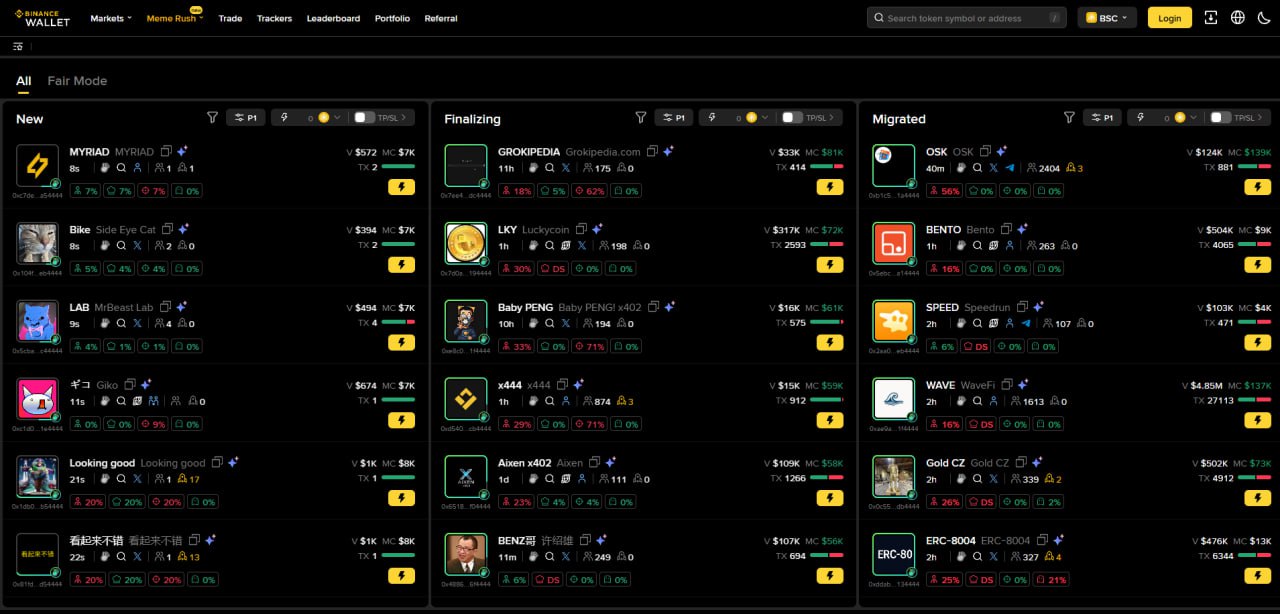Open the language globe icon

(1238, 18)
